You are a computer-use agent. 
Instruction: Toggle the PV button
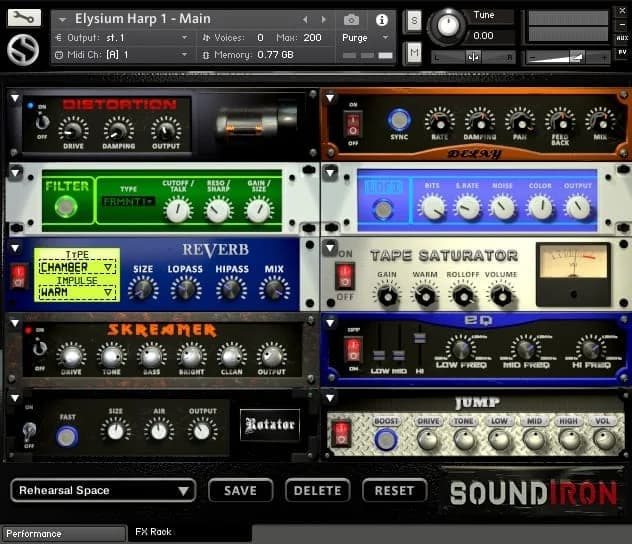pyautogui.click(x=622, y=52)
